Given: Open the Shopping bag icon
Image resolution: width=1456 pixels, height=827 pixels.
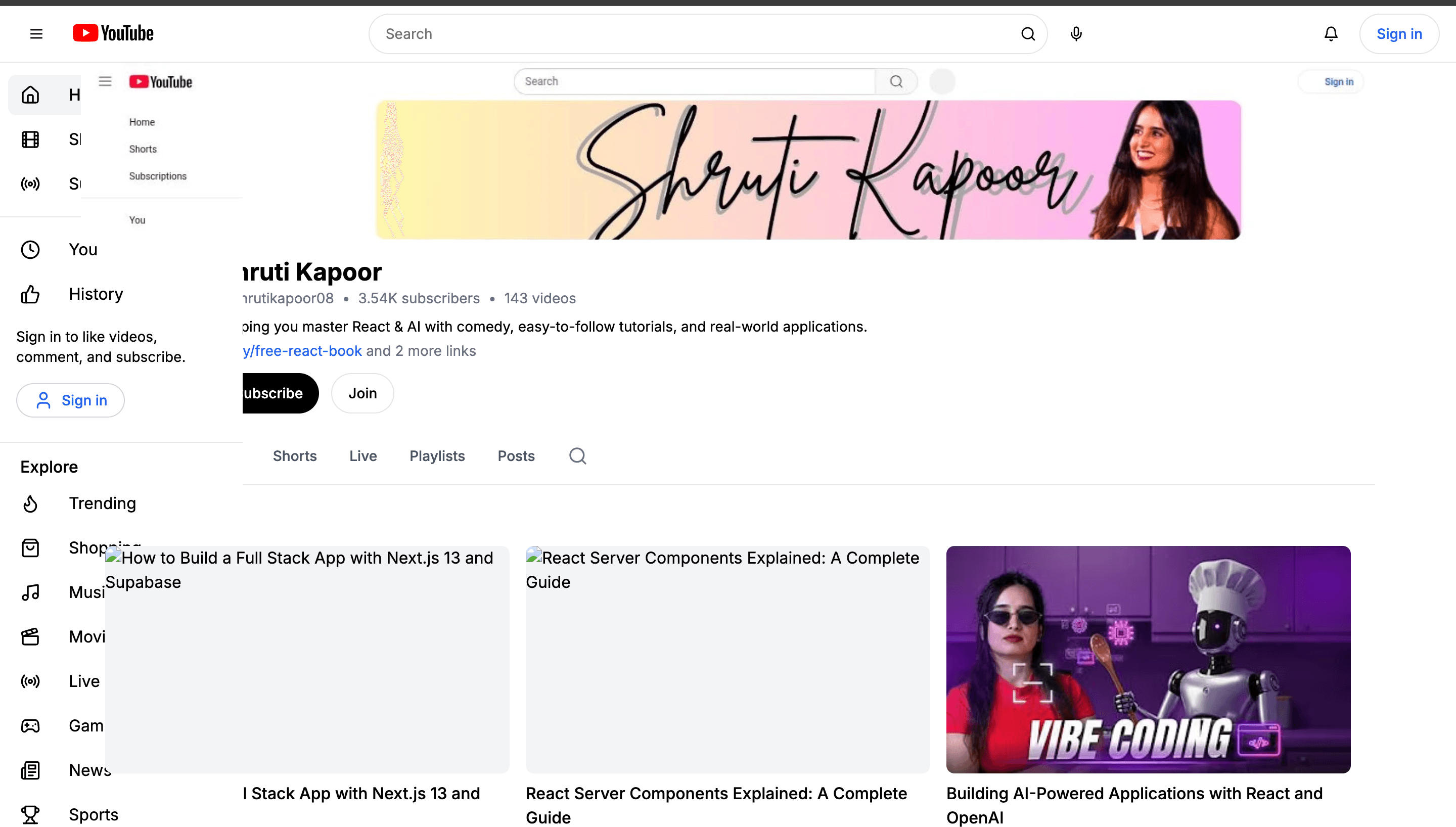Looking at the screenshot, I should pos(30,547).
